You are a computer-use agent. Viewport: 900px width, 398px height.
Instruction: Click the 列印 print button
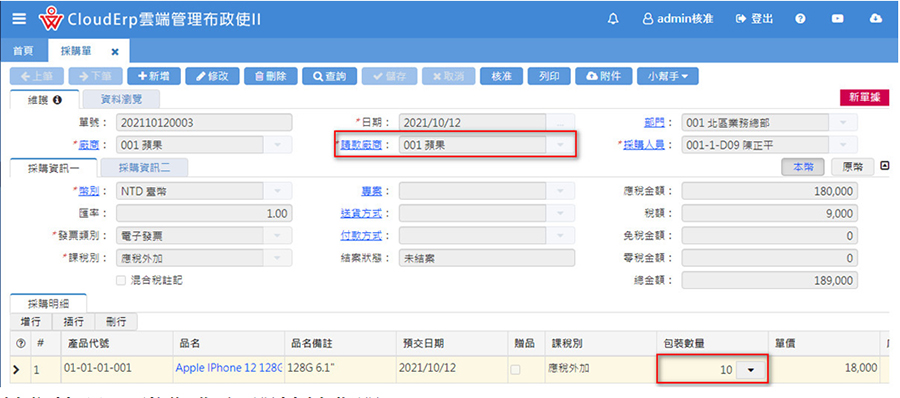(549, 76)
